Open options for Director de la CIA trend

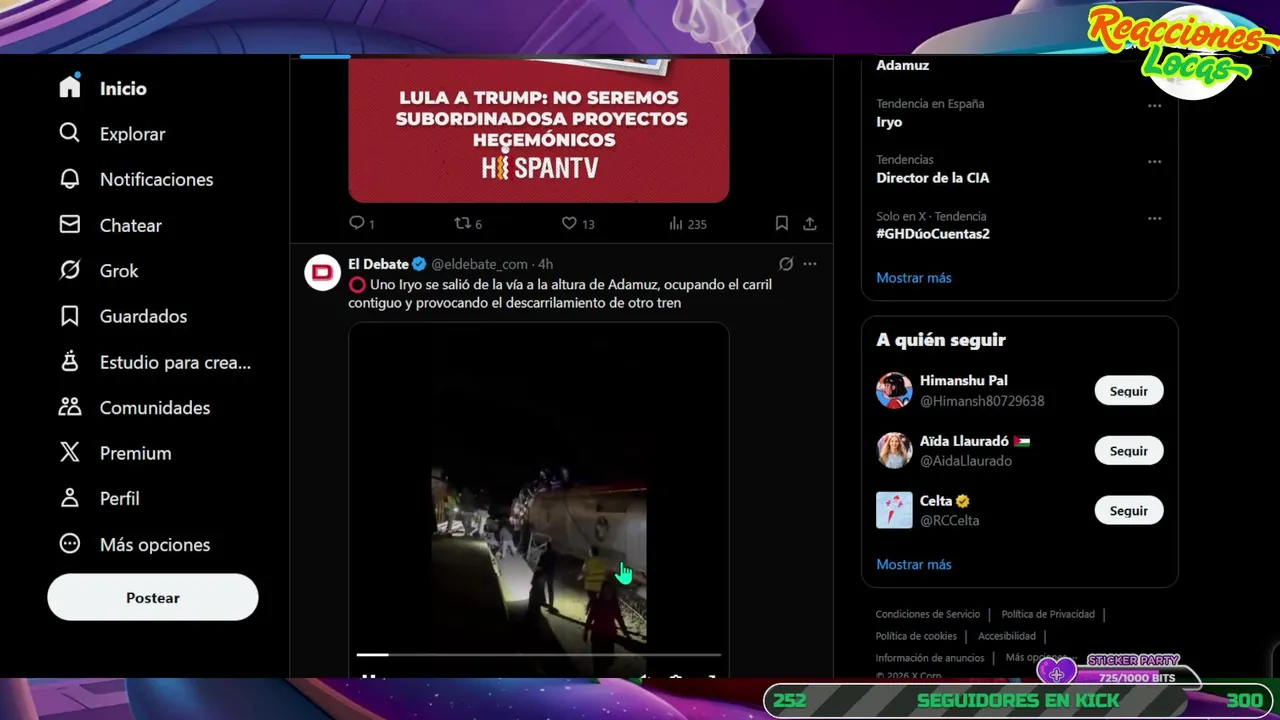pyautogui.click(x=1154, y=161)
